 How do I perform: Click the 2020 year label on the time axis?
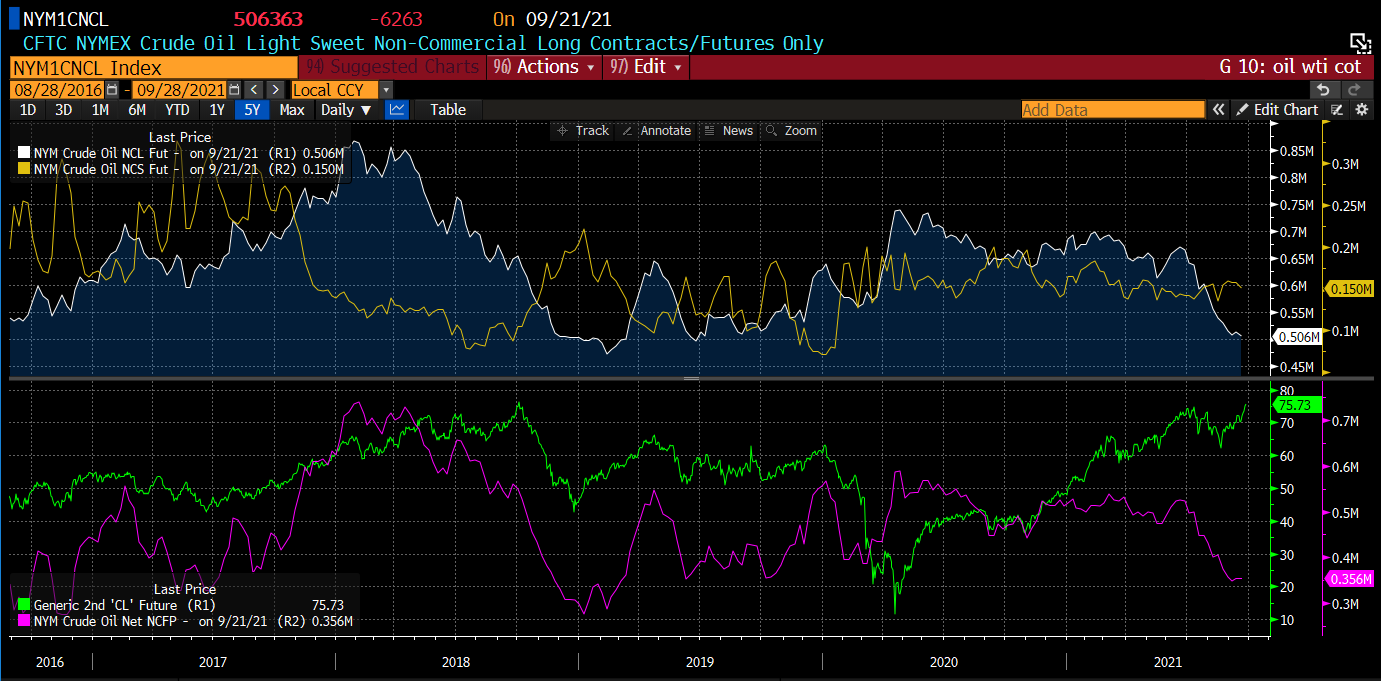(x=943, y=662)
